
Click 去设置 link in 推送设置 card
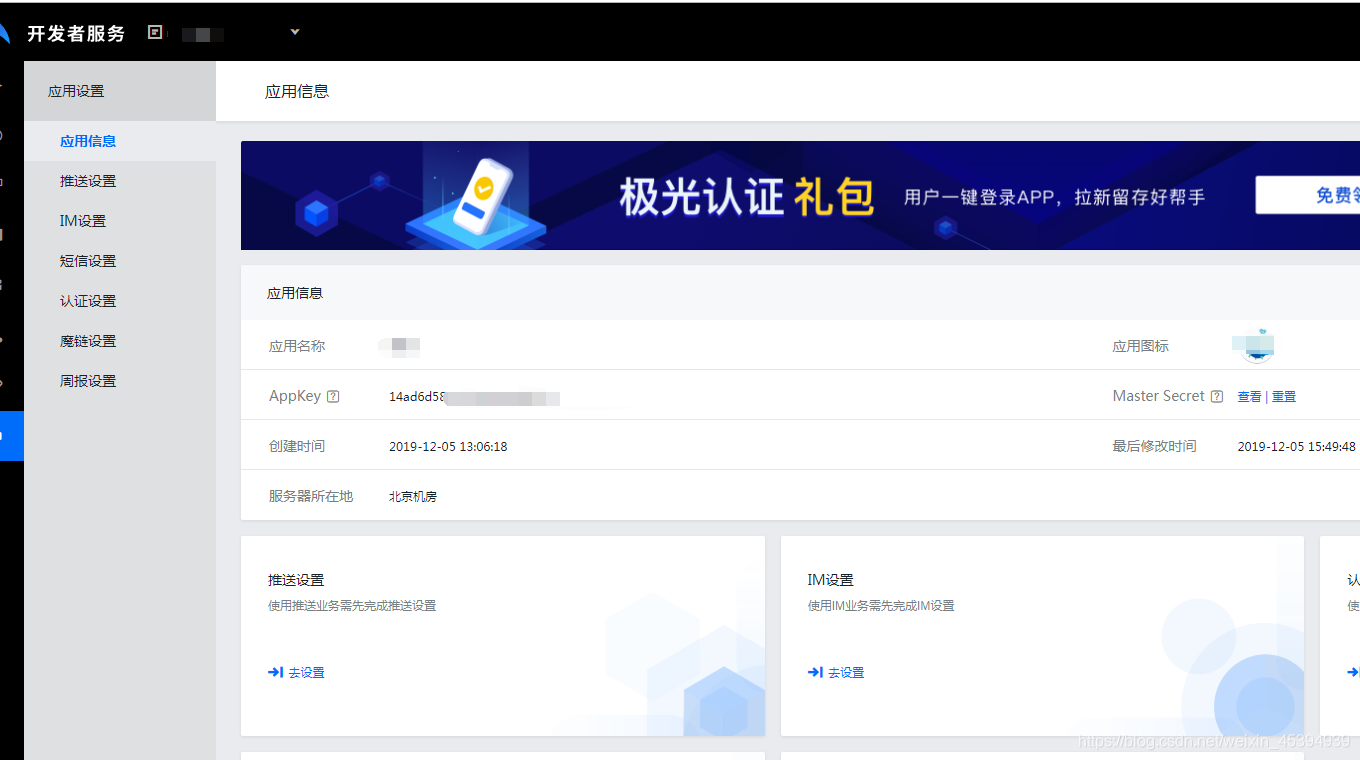coord(306,673)
